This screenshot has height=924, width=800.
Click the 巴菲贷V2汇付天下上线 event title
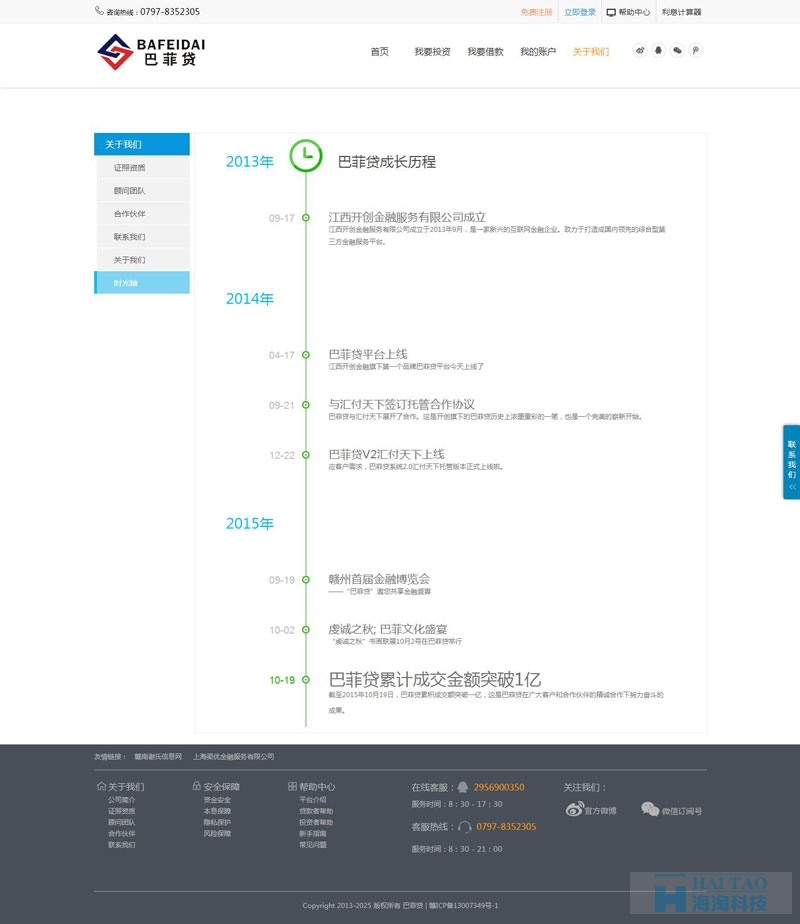click(x=386, y=454)
